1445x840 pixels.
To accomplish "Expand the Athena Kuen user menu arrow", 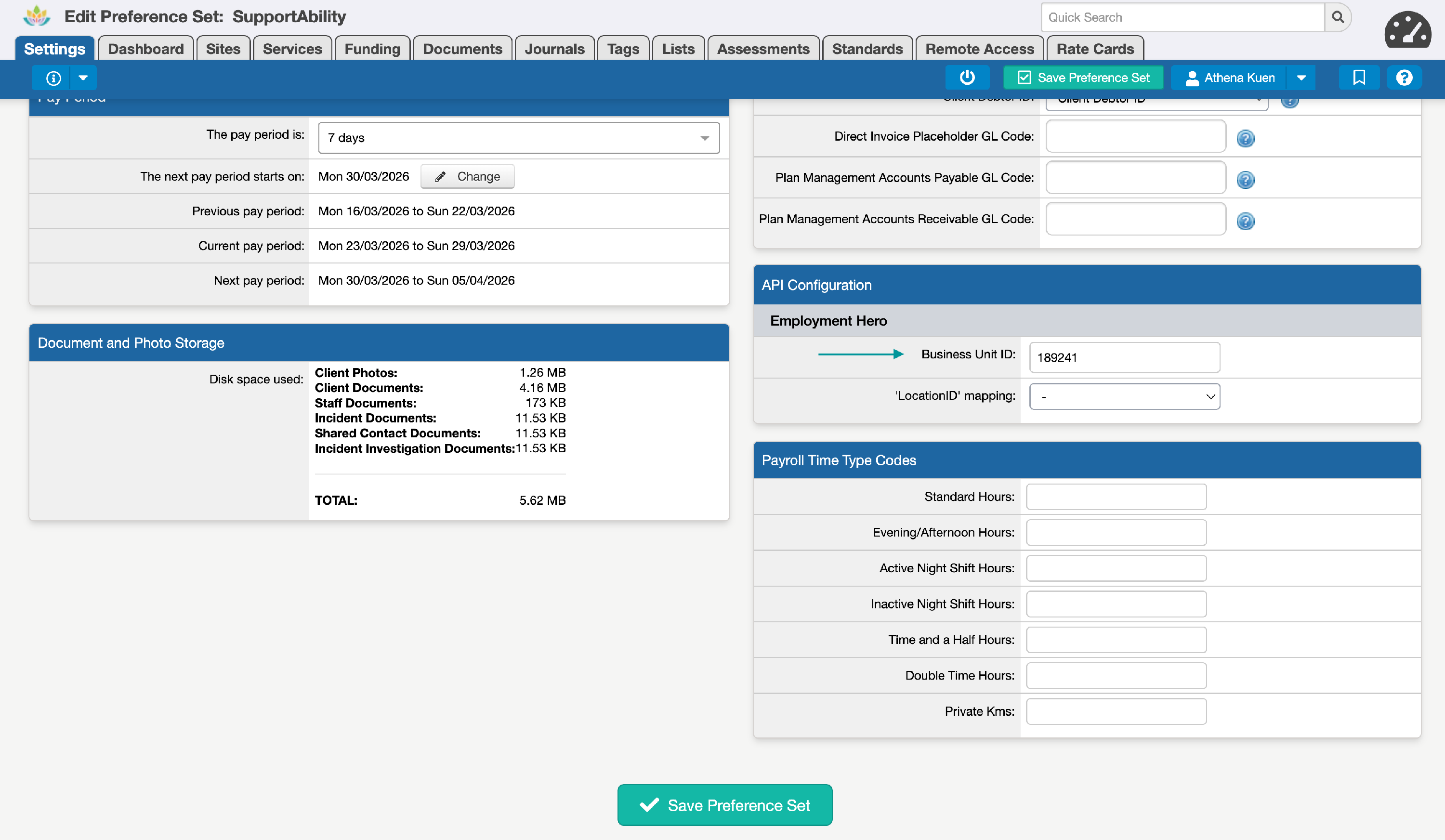I will (1301, 78).
